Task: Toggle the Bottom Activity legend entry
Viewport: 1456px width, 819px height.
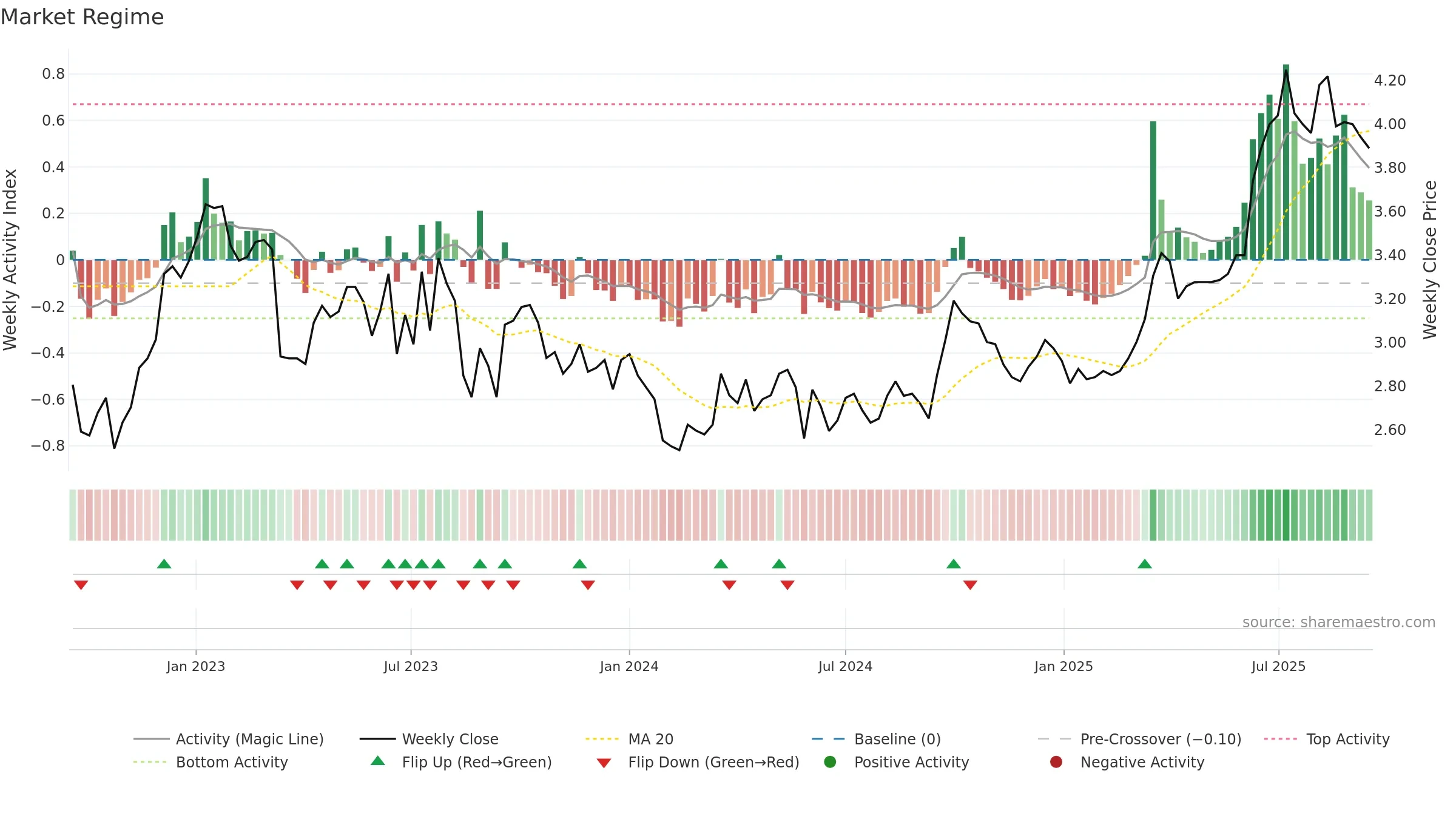Action: coord(211,762)
